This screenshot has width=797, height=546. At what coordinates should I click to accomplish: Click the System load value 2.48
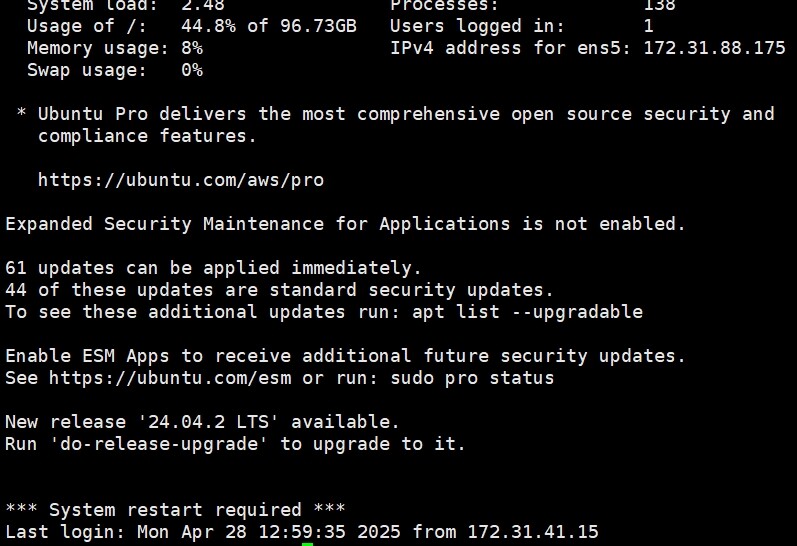pyautogui.click(x=202, y=5)
